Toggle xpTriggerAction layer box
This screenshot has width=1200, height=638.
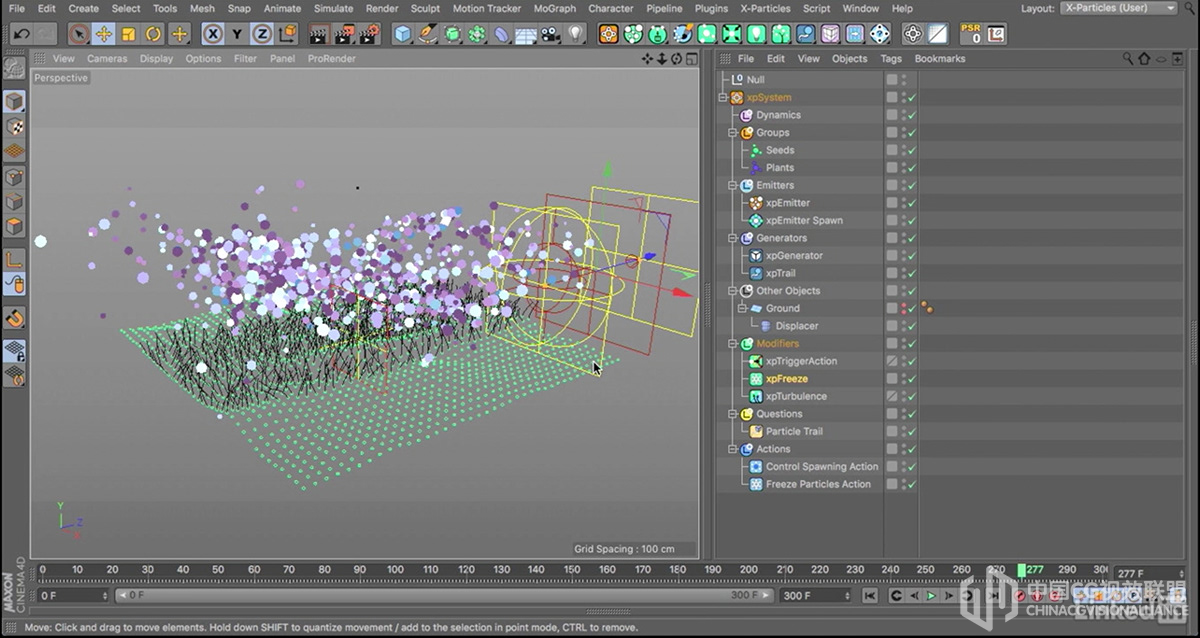pos(892,361)
